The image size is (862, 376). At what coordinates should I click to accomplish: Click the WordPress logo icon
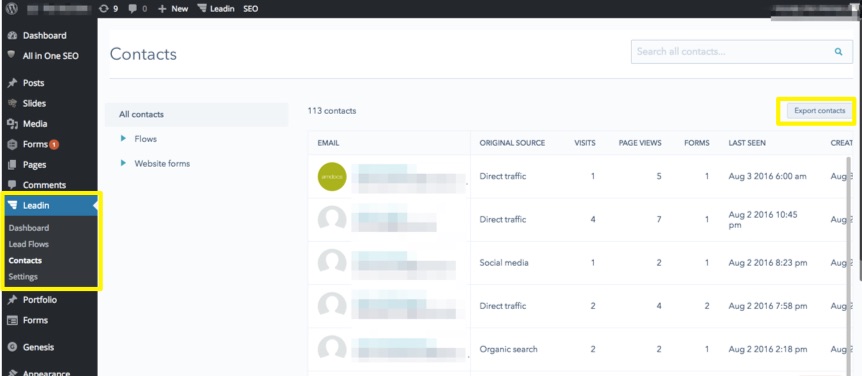pos(12,8)
